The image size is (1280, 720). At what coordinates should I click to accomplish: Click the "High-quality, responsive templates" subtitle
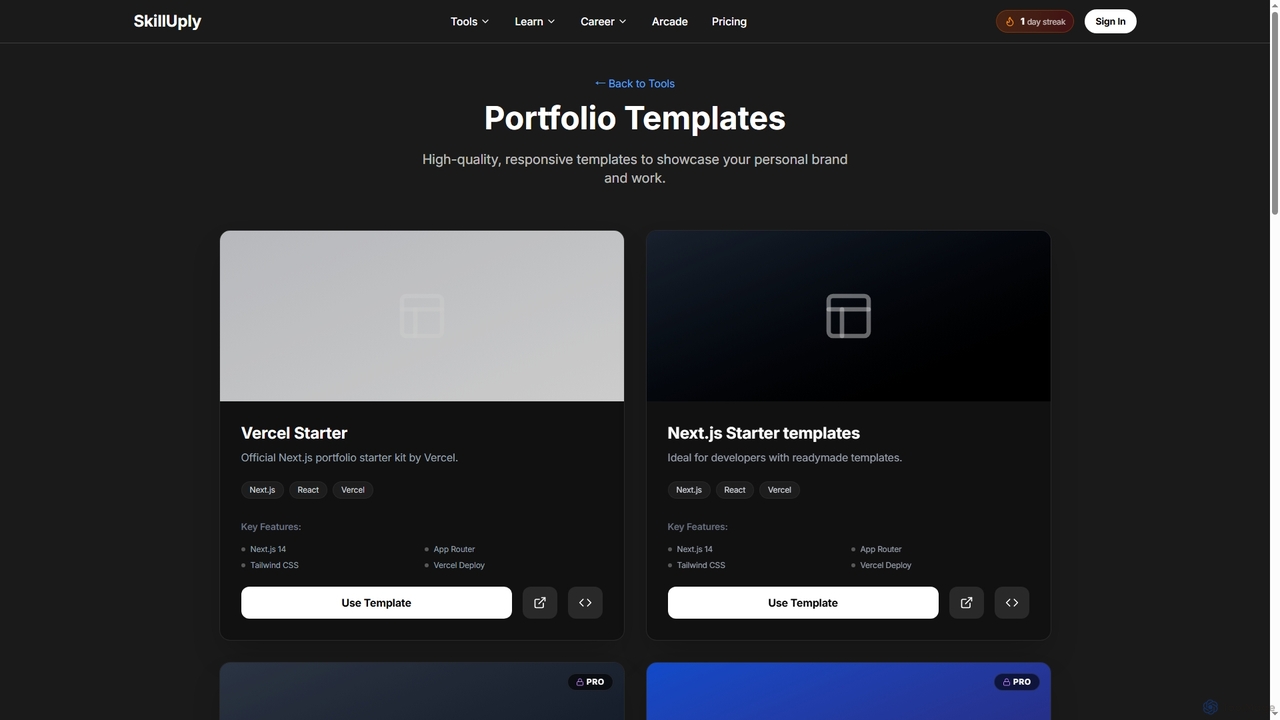635,168
